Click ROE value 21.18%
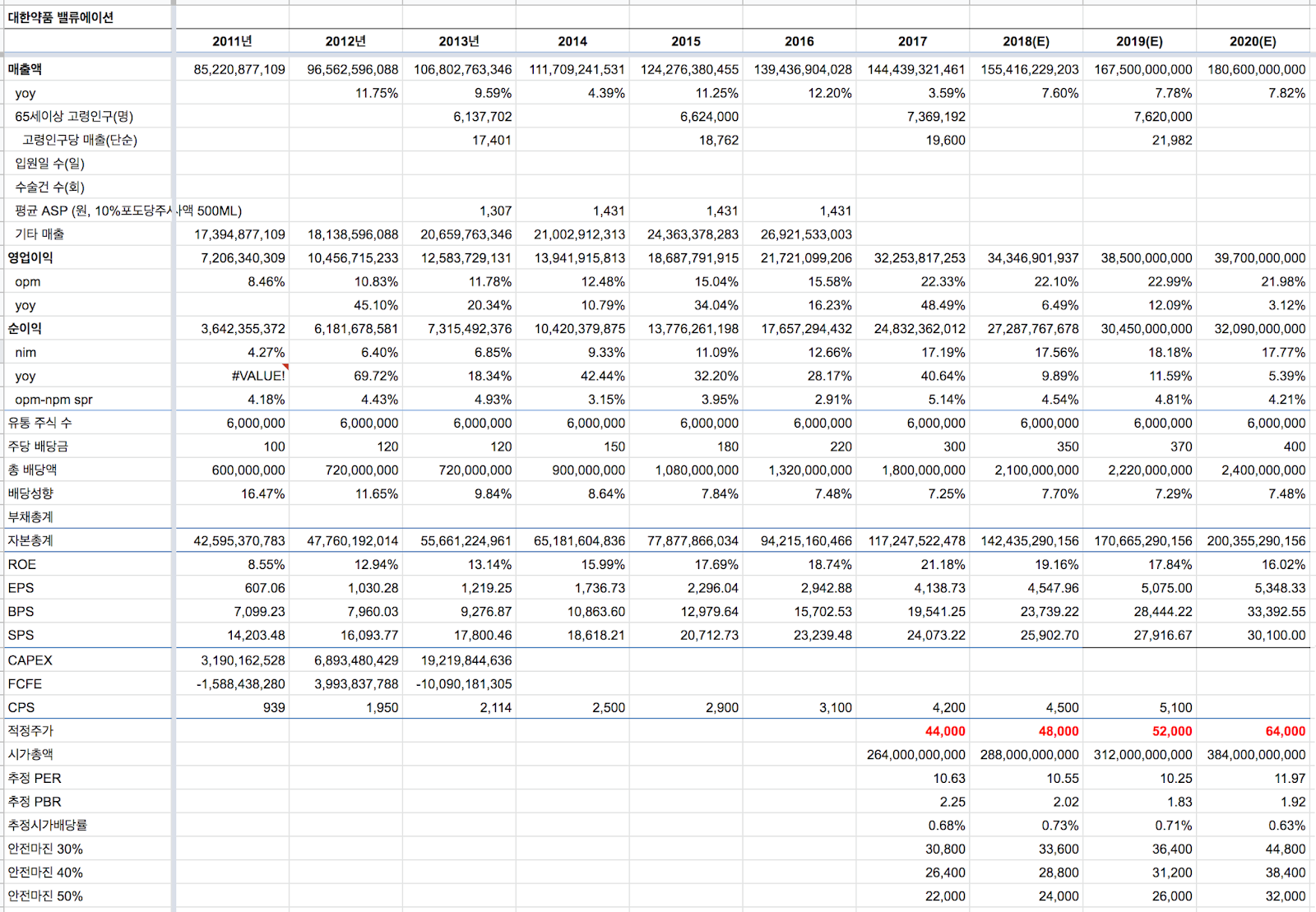 pos(943,565)
